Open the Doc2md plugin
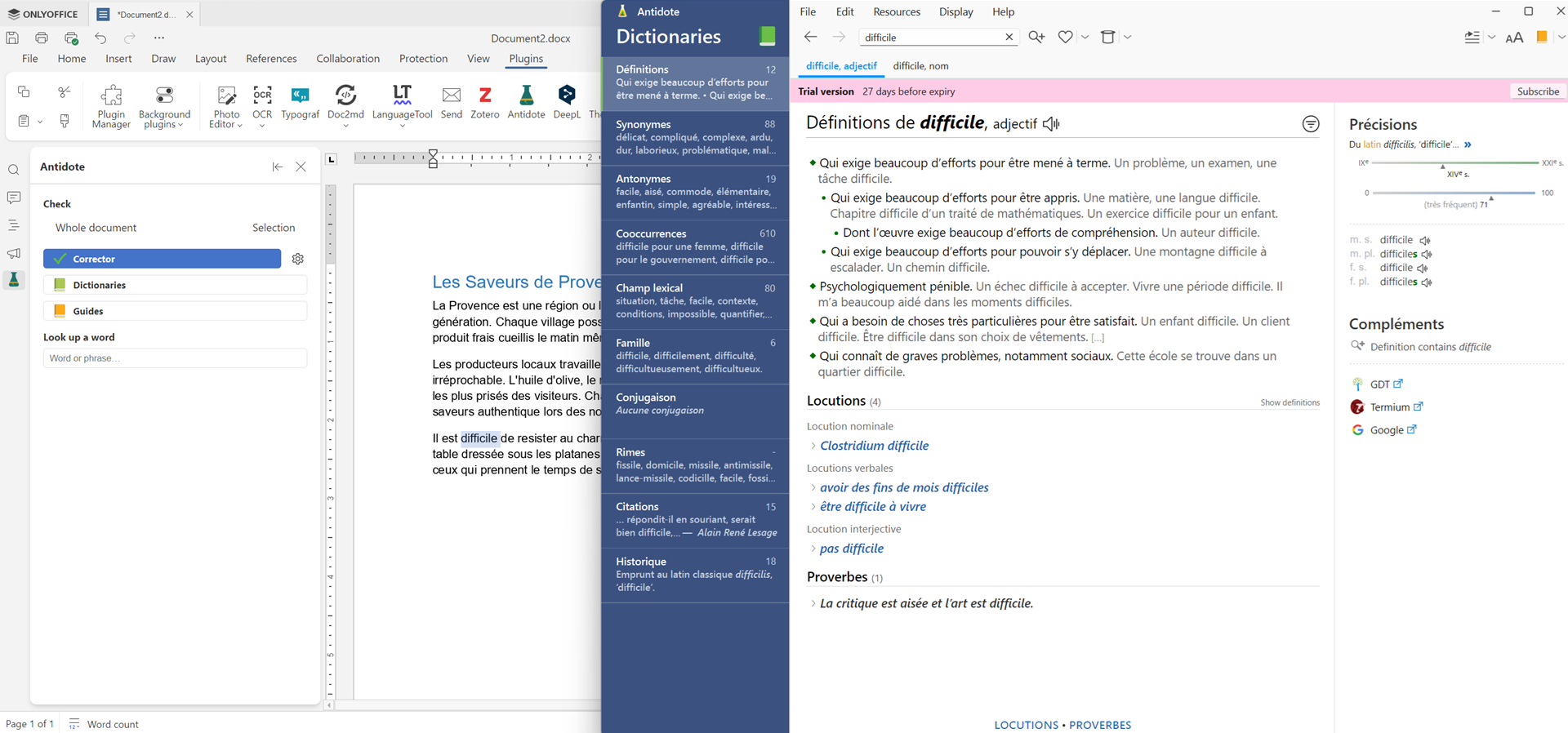This screenshot has width=1568, height=733. click(x=345, y=106)
